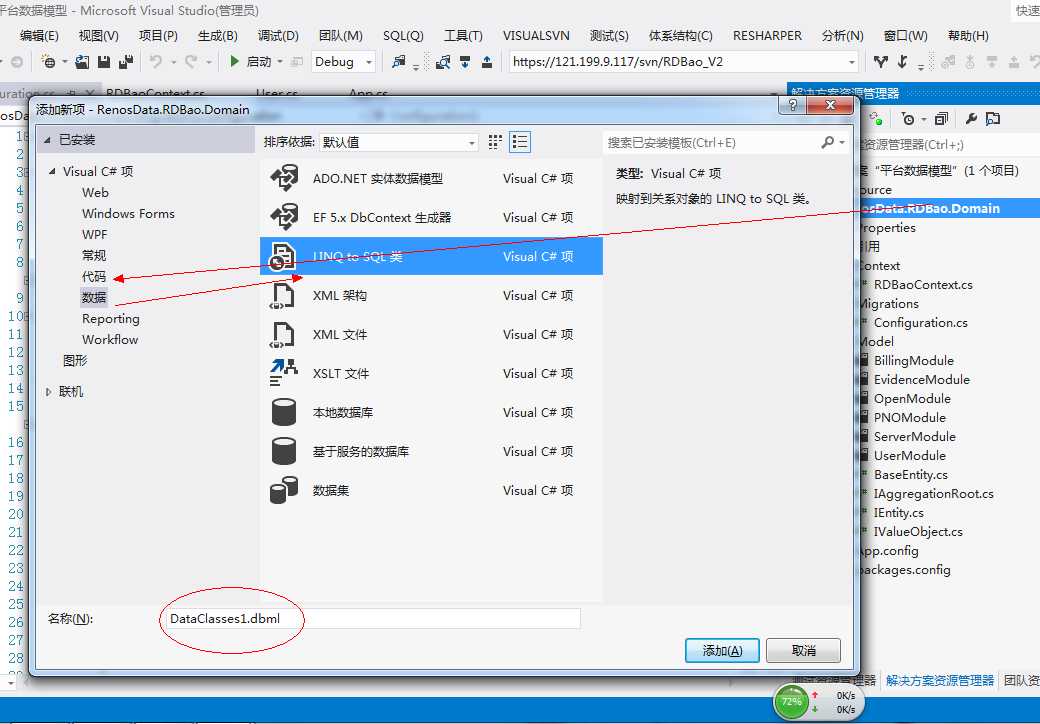Click the VisualSVN Branch icon

(x=881, y=62)
